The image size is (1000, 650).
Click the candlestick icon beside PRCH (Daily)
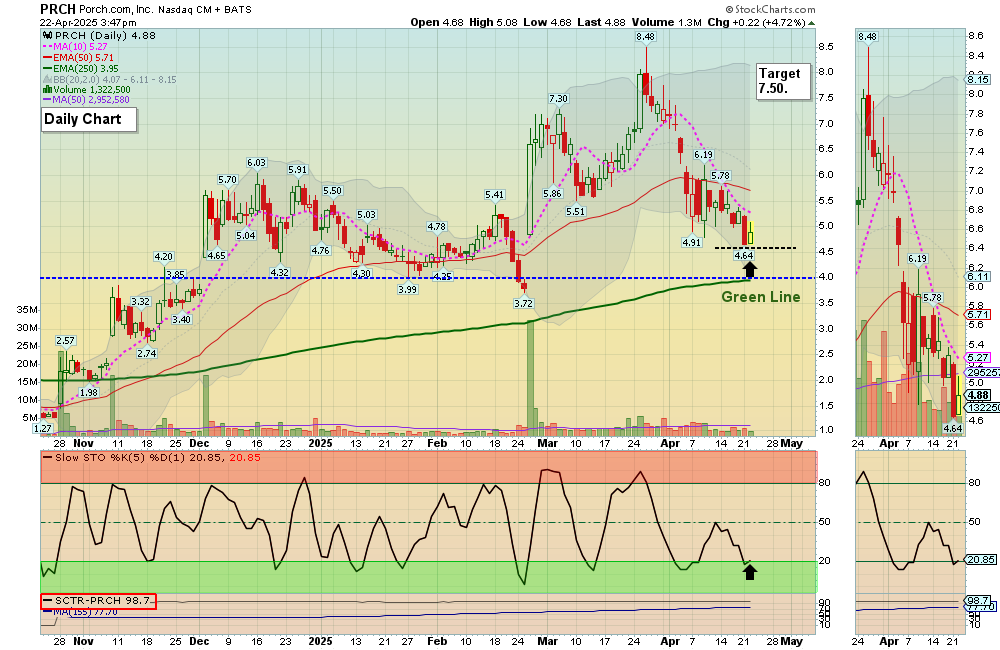coord(47,36)
